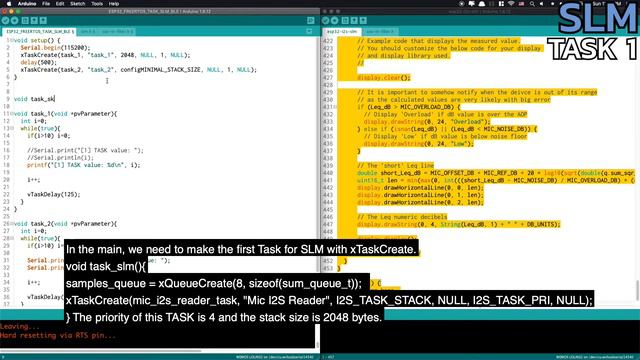Screen dimensions: 640x360
Task: Open Arduino application menu
Action: pyautogui.click(x=27, y=4)
